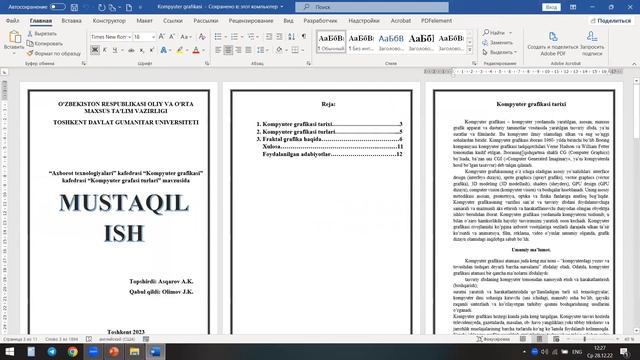Open Telegram from the taskbar

point(52,351)
